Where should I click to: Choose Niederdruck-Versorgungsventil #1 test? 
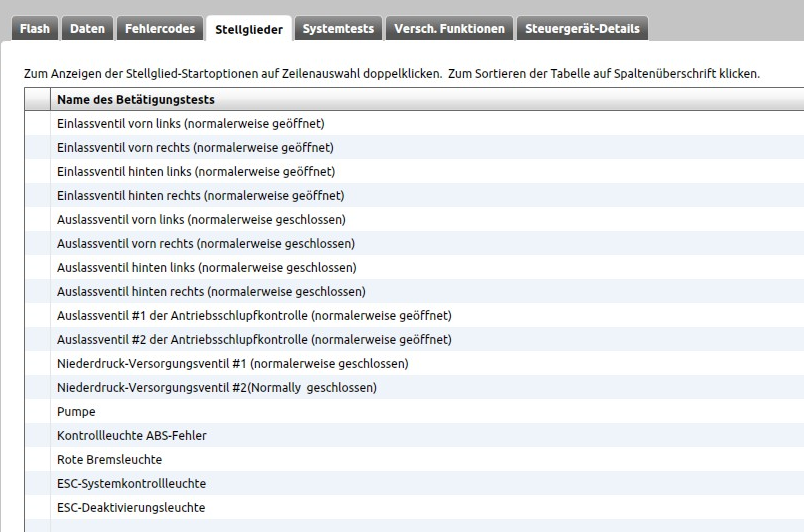point(232,364)
